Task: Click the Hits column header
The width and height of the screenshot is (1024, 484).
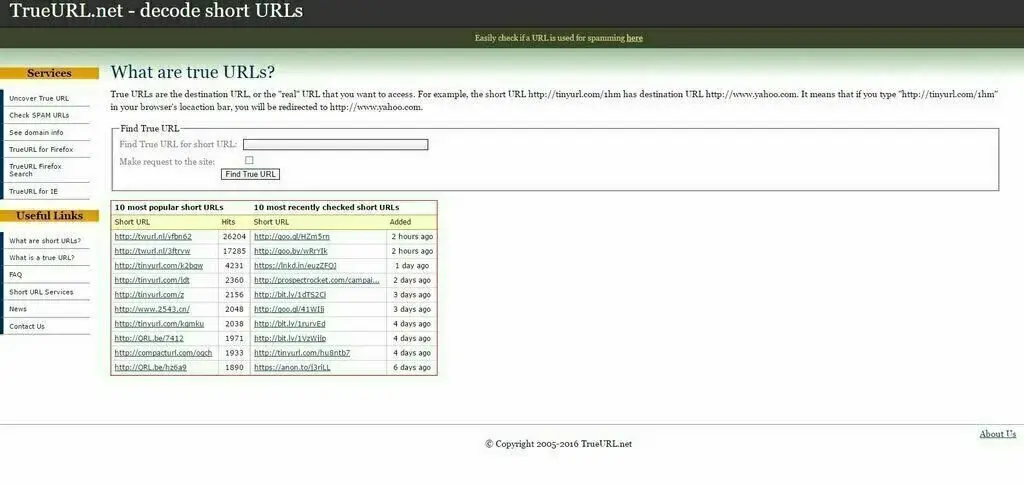Action: [228, 222]
